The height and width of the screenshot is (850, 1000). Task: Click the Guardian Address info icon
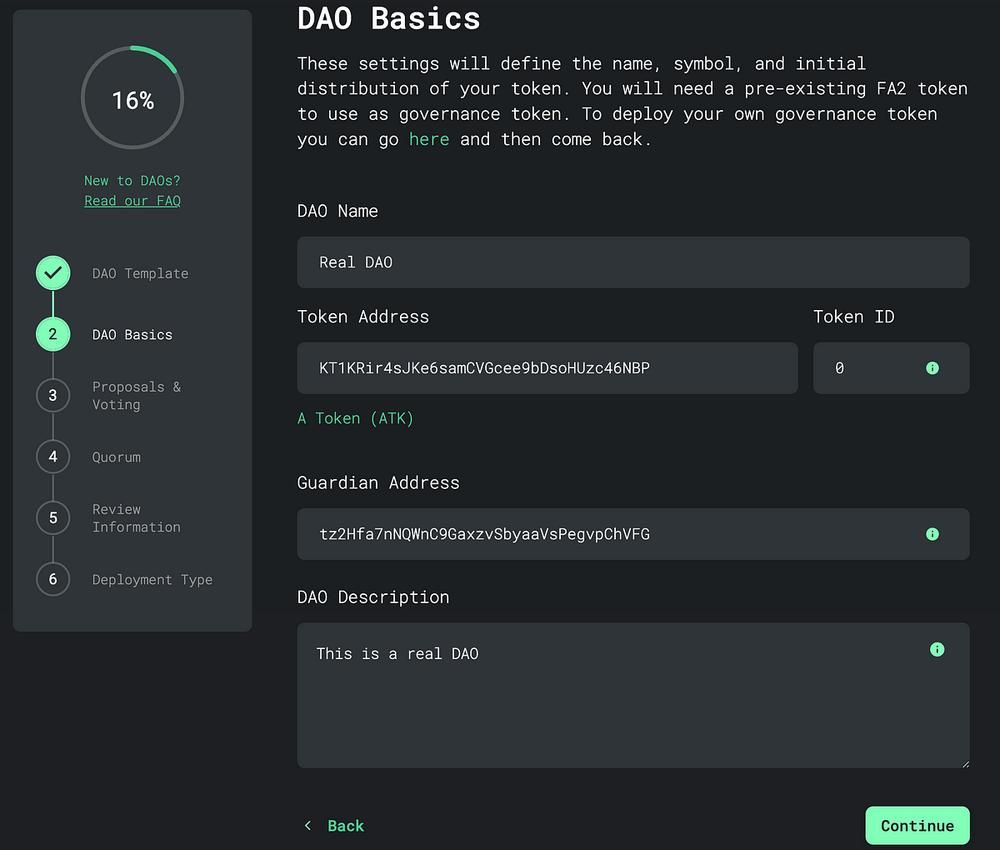point(932,534)
